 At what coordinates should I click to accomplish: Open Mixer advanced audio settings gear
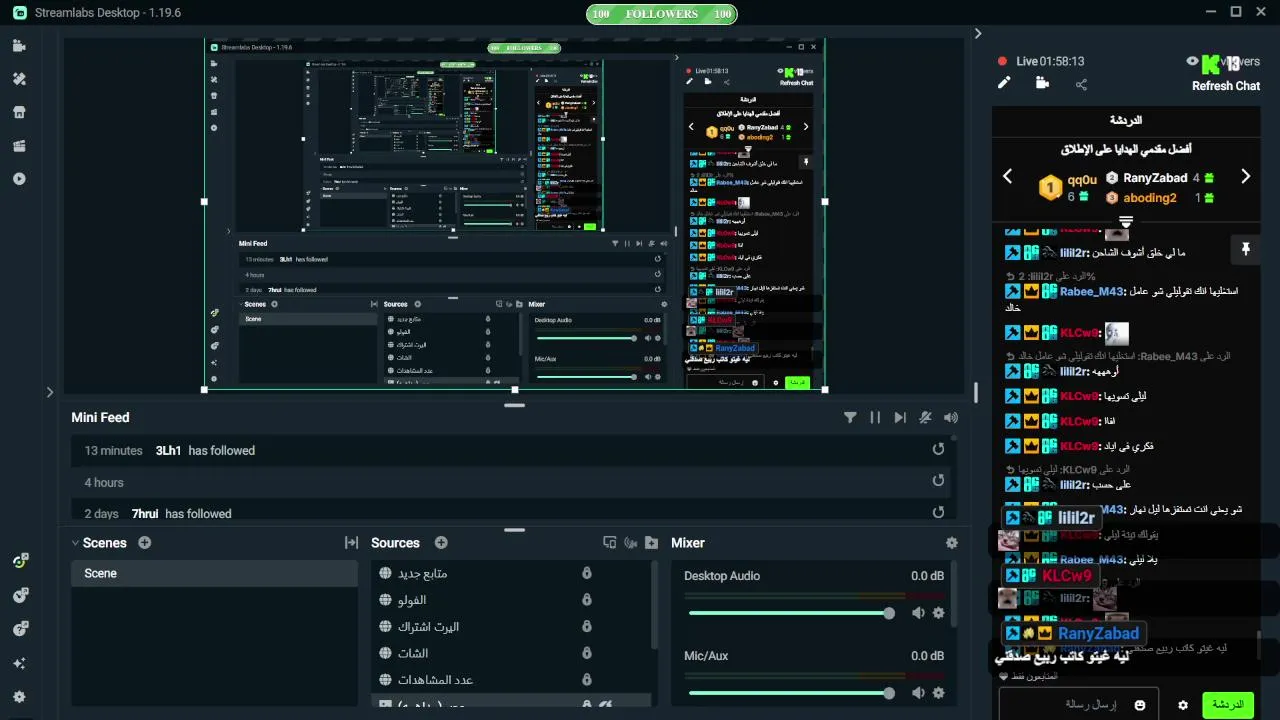[x=952, y=543]
